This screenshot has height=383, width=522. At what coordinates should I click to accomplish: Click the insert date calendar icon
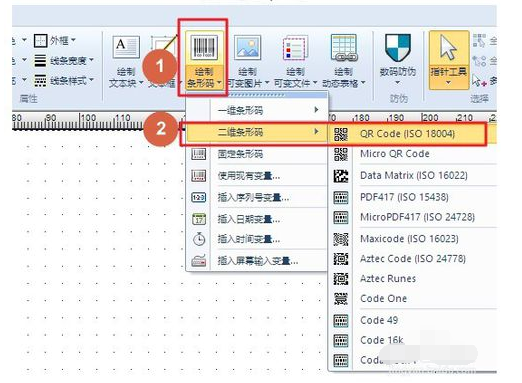point(199,219)
